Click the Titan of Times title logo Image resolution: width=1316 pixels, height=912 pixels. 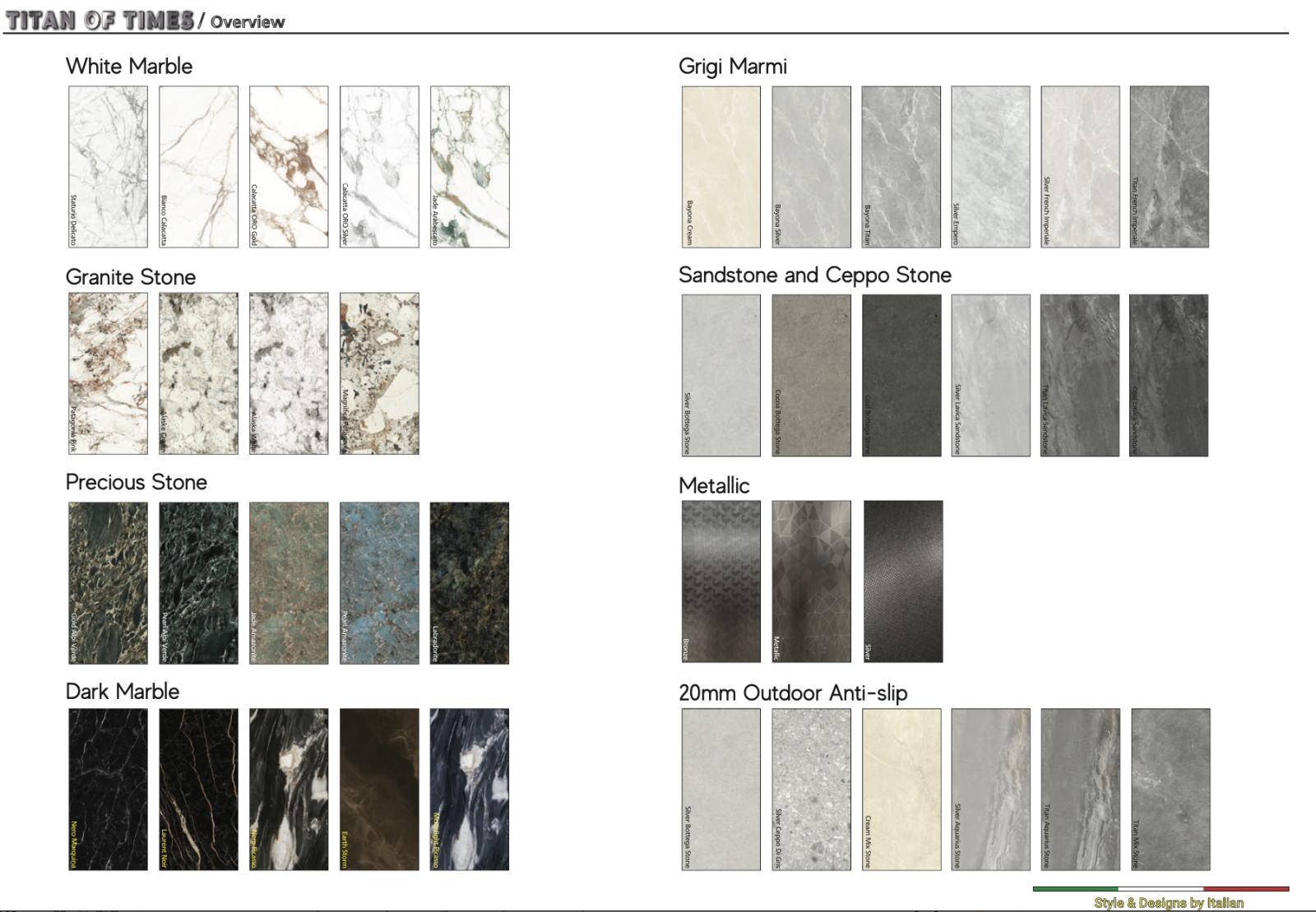(100, 21)
